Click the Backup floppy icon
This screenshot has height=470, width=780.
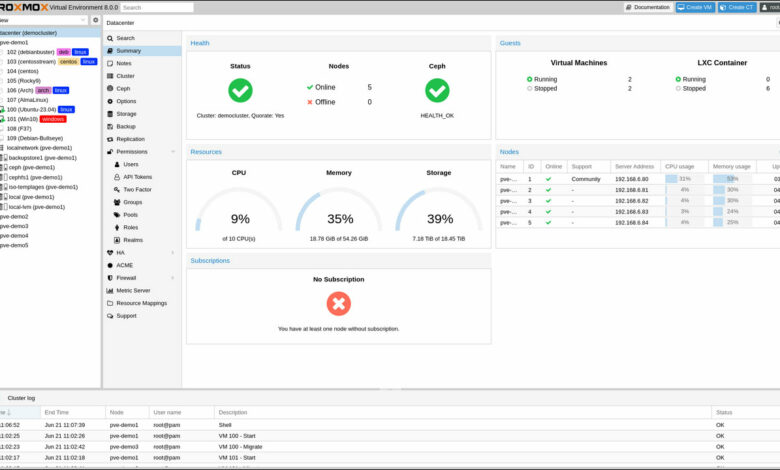[x=110, y=127]
